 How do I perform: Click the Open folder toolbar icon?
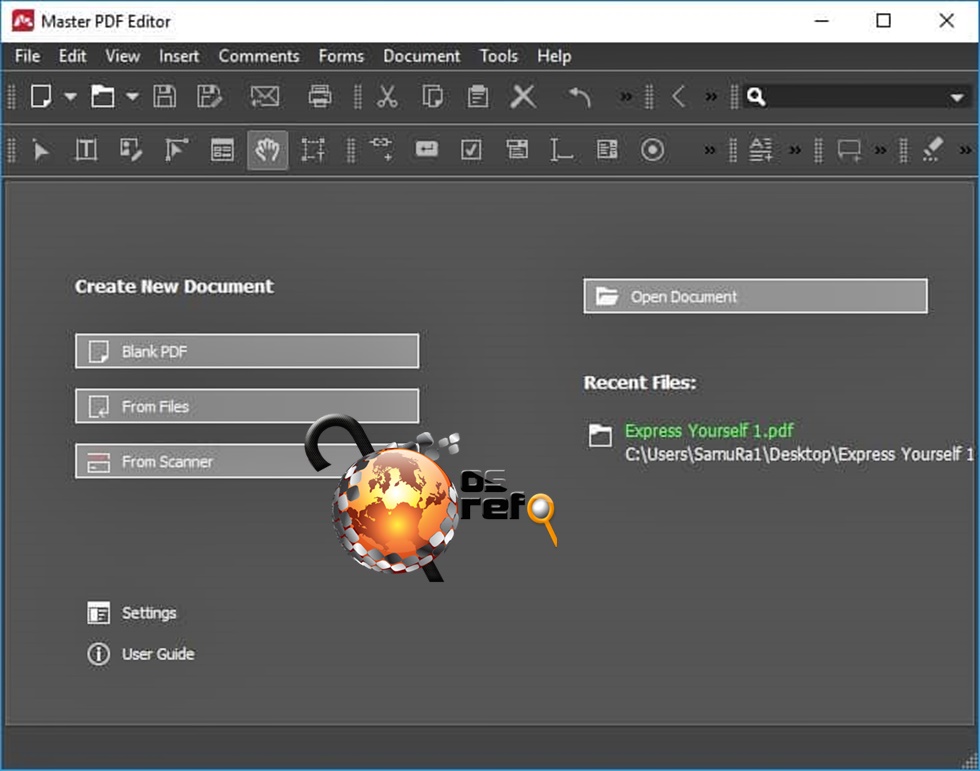coord(102,97)
